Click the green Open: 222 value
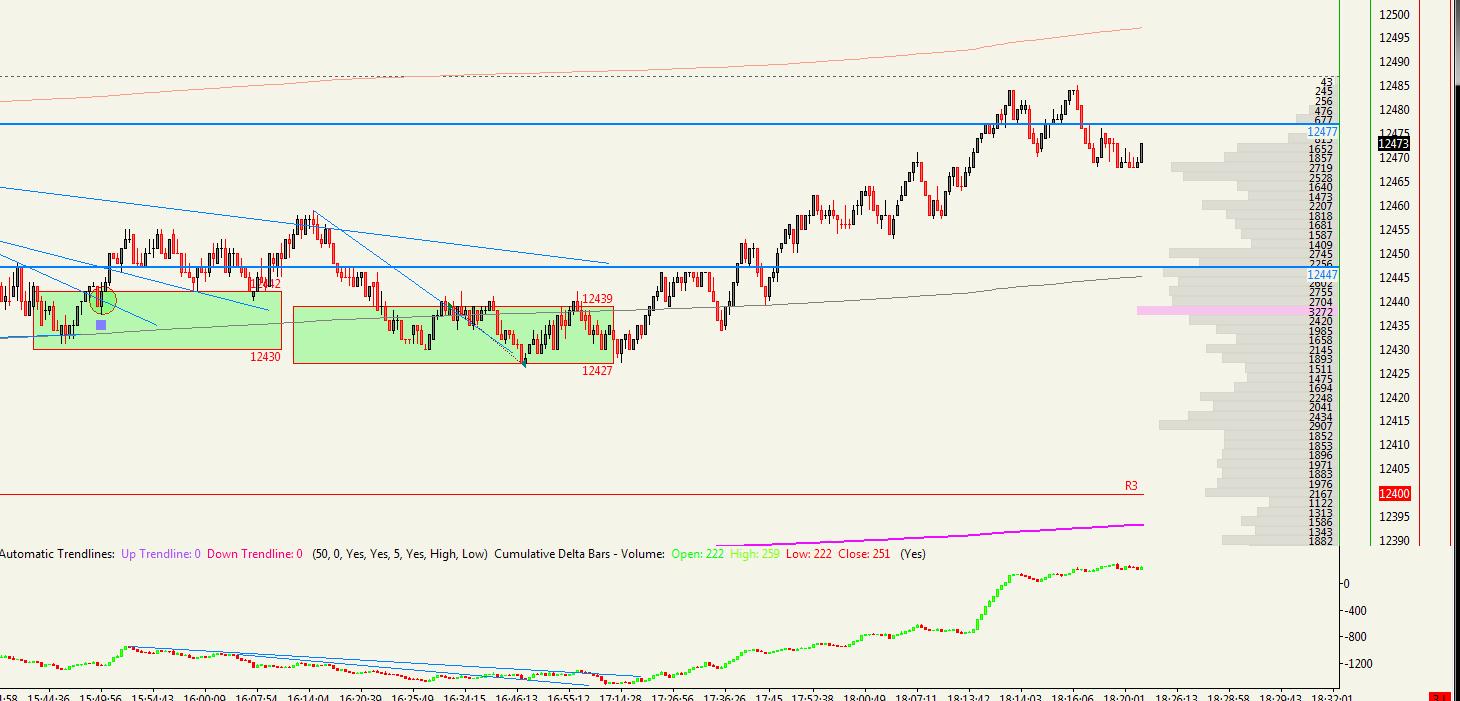Image resolution: width=1460 pixels, height=701 pixels. (698, 554)
